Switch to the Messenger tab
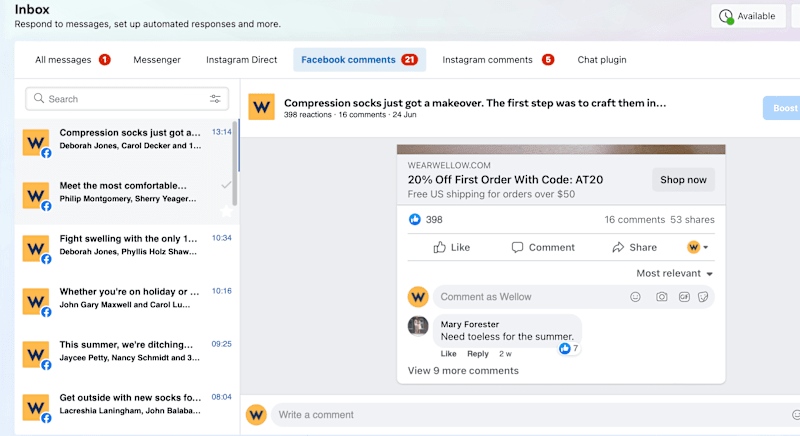 (157, 60)
